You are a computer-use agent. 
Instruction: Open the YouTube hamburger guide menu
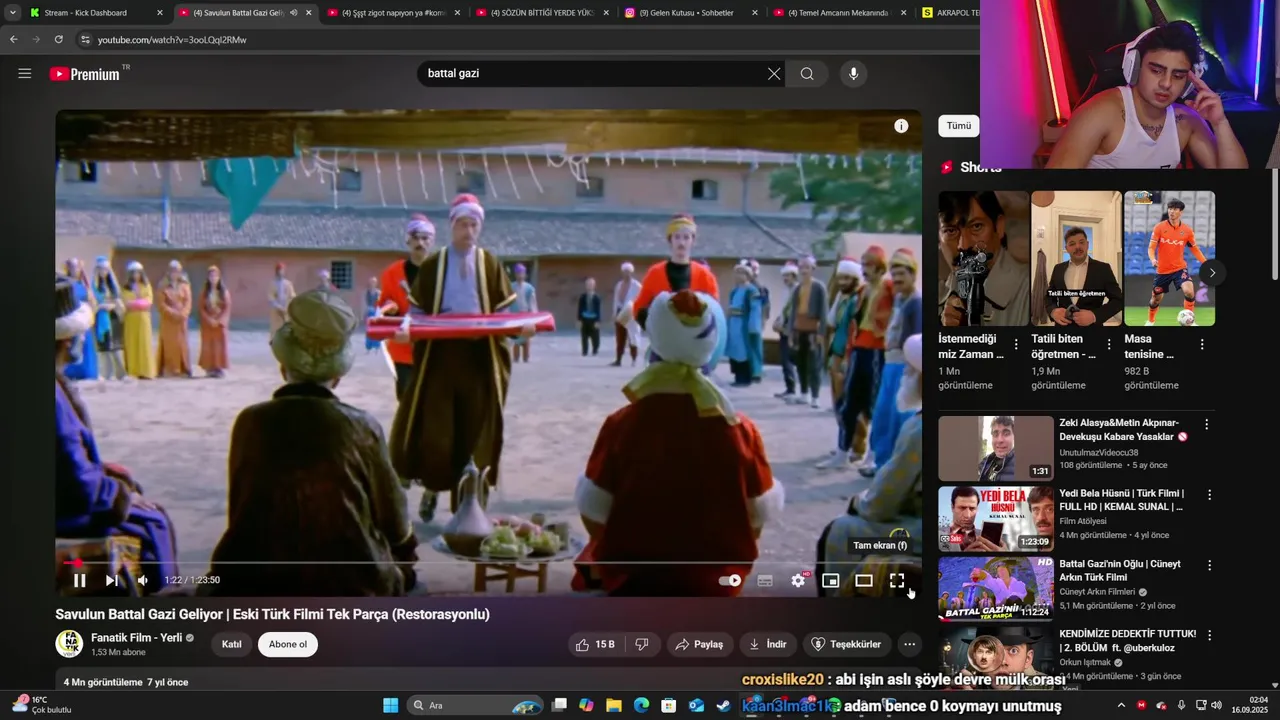coord(25,73)
